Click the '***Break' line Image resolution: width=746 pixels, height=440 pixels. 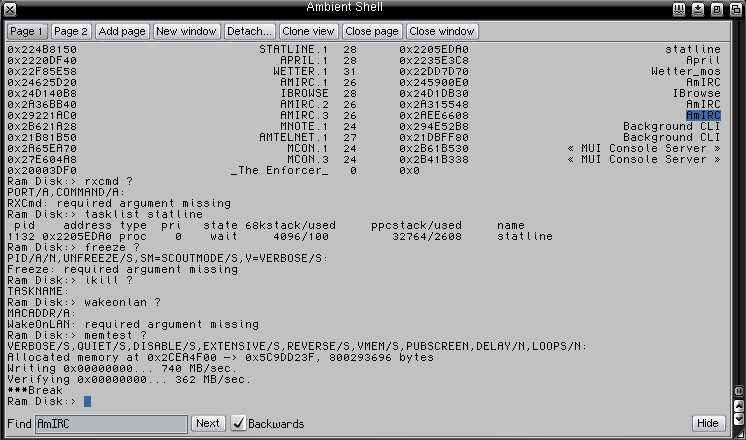tap(35, 390)
